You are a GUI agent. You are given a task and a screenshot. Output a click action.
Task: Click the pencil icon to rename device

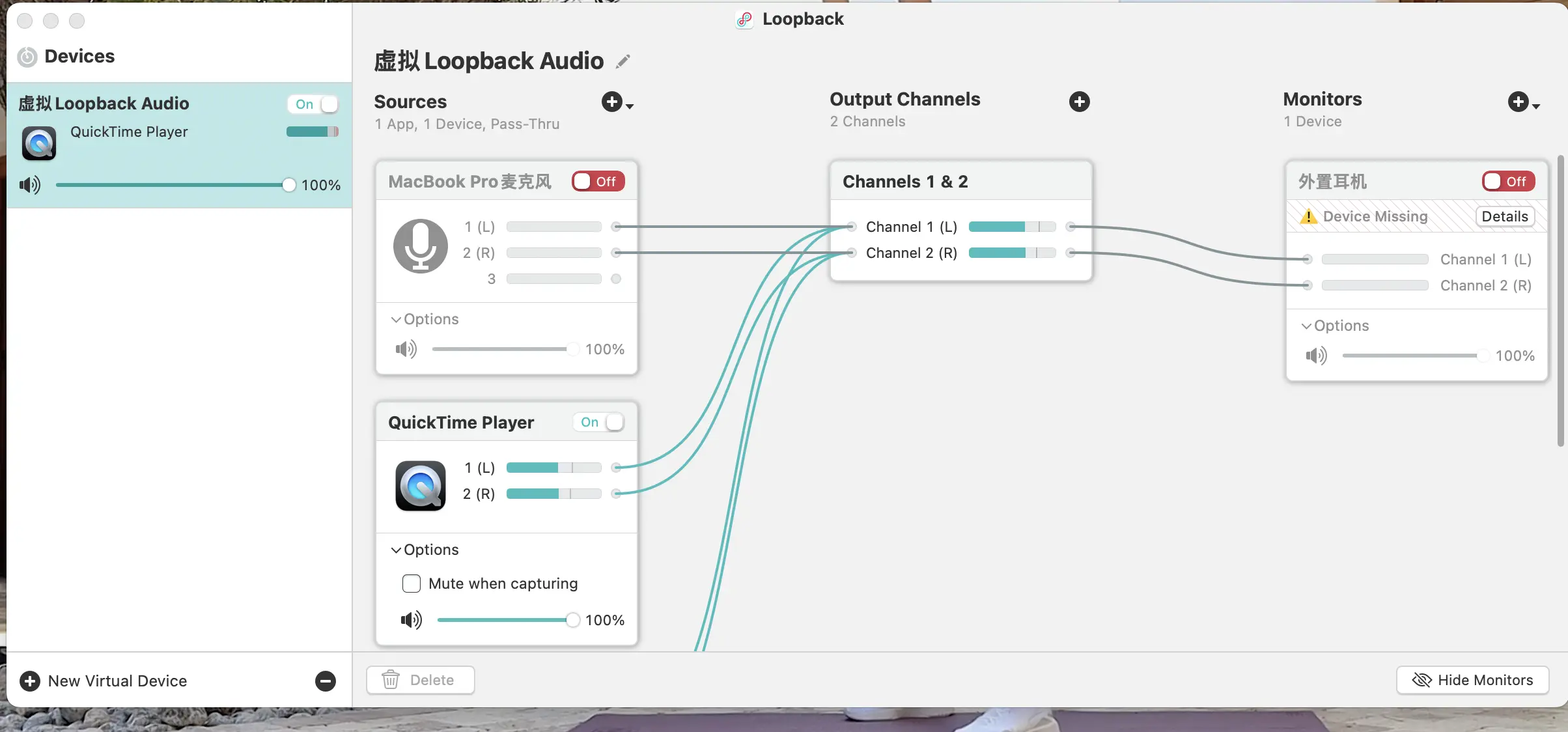pos(623,61)
